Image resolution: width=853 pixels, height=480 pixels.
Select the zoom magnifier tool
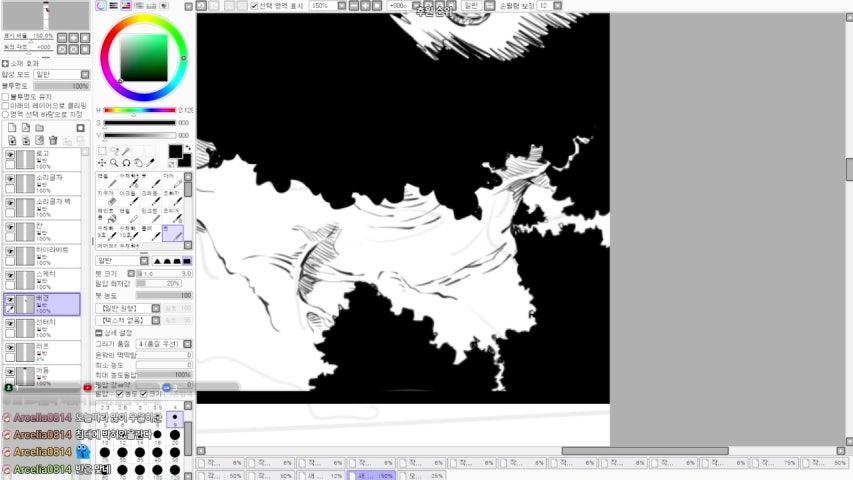tap(114, 163)
